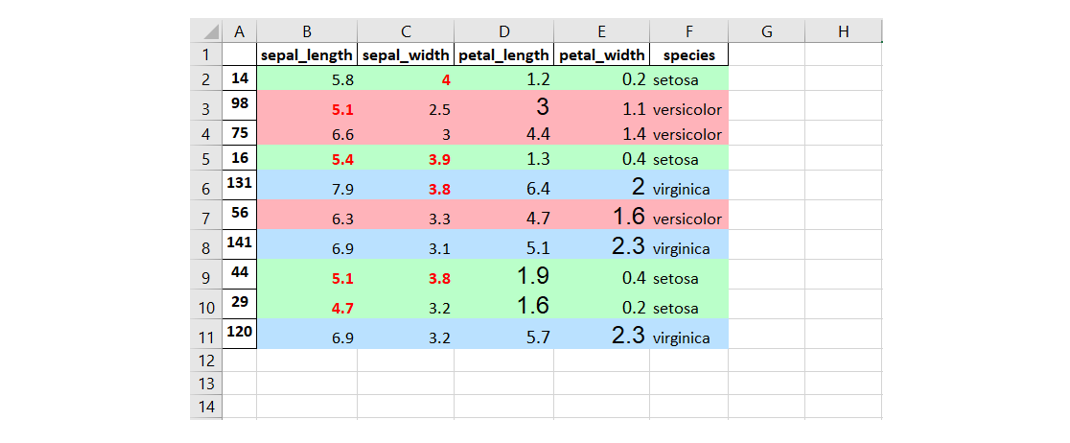The image size is (1070, 443).
Task: Click the cell containing 6.3
Action: pyautogui.click(x=306, y=218)
